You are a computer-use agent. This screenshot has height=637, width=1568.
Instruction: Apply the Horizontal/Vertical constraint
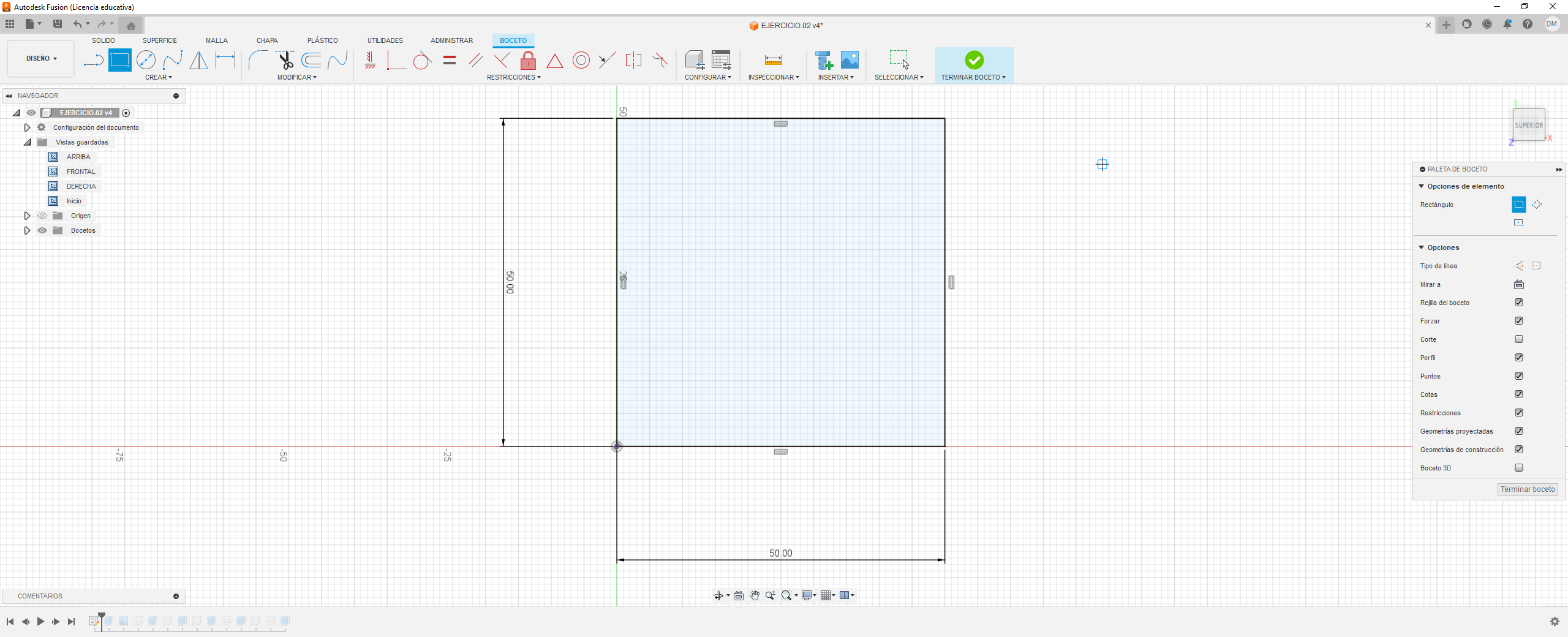point(370,60)
